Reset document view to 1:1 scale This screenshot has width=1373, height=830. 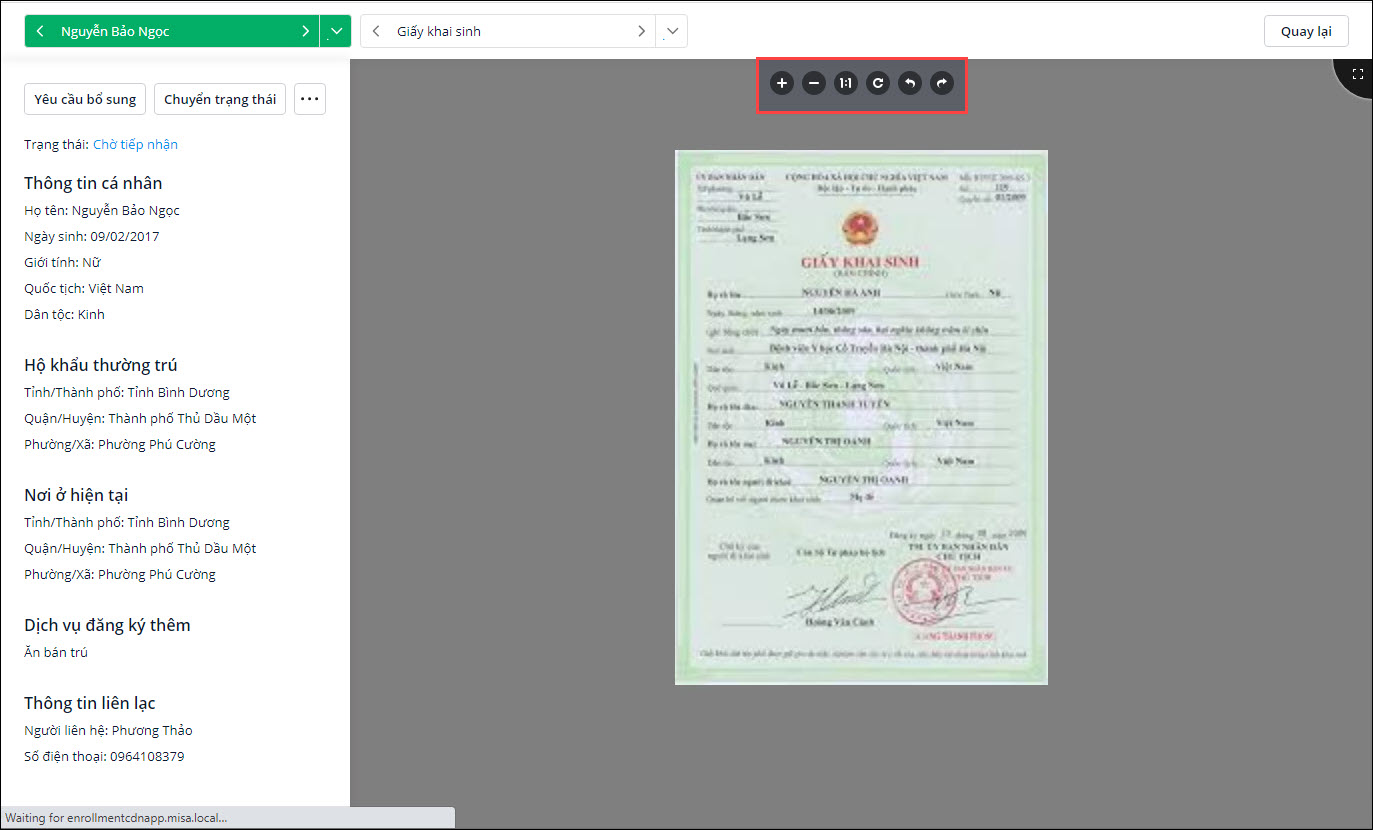click(x=846, y=84)
